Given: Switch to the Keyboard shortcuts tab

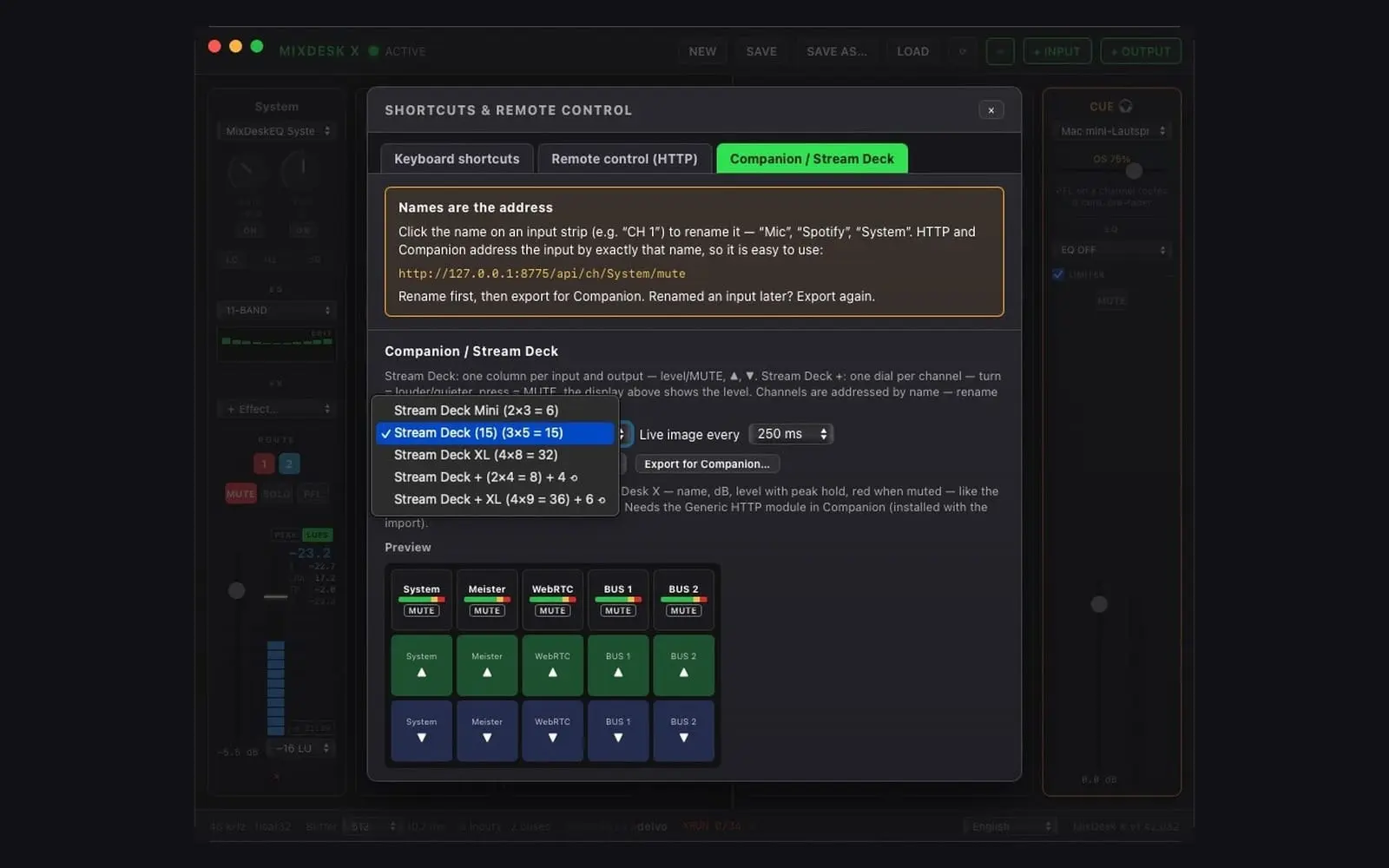Looking at the screenshot, I should click(457, 159).
